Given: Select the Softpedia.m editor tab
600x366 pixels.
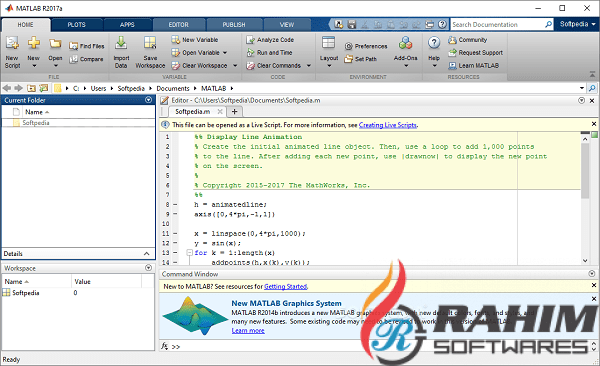Looking at the screenshot, I should coord(192,111).
